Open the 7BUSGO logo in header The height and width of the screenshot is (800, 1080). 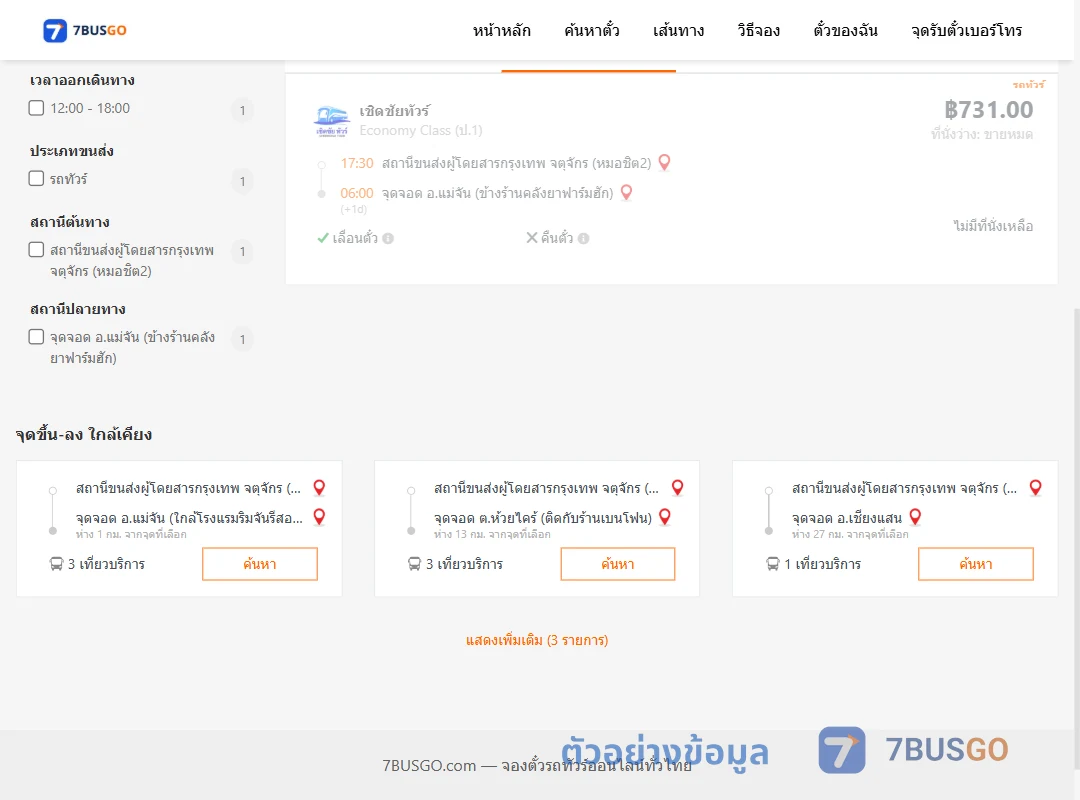point(85,30)
